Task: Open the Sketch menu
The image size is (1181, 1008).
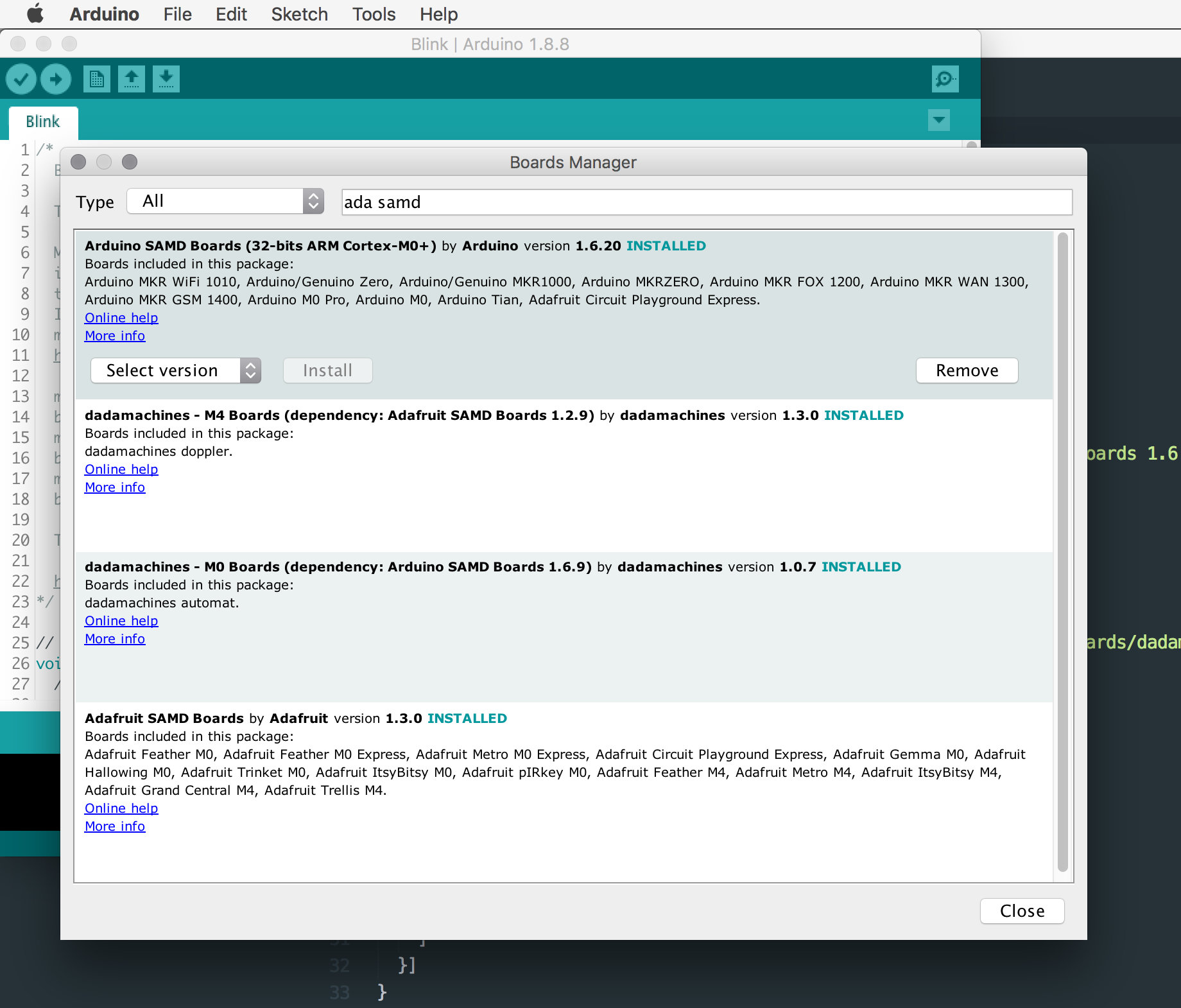Action: (x=299, y=14)
